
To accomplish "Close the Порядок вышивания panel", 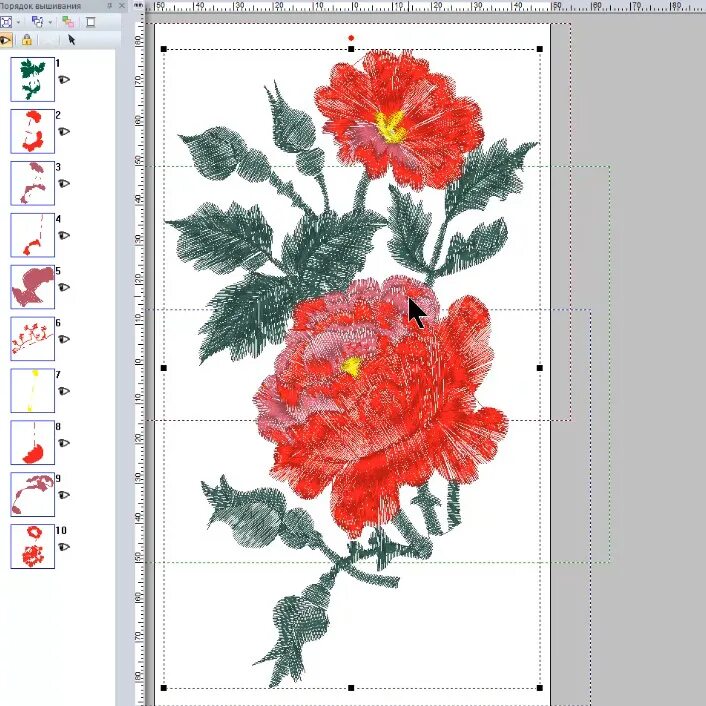I will pos(122,6).
